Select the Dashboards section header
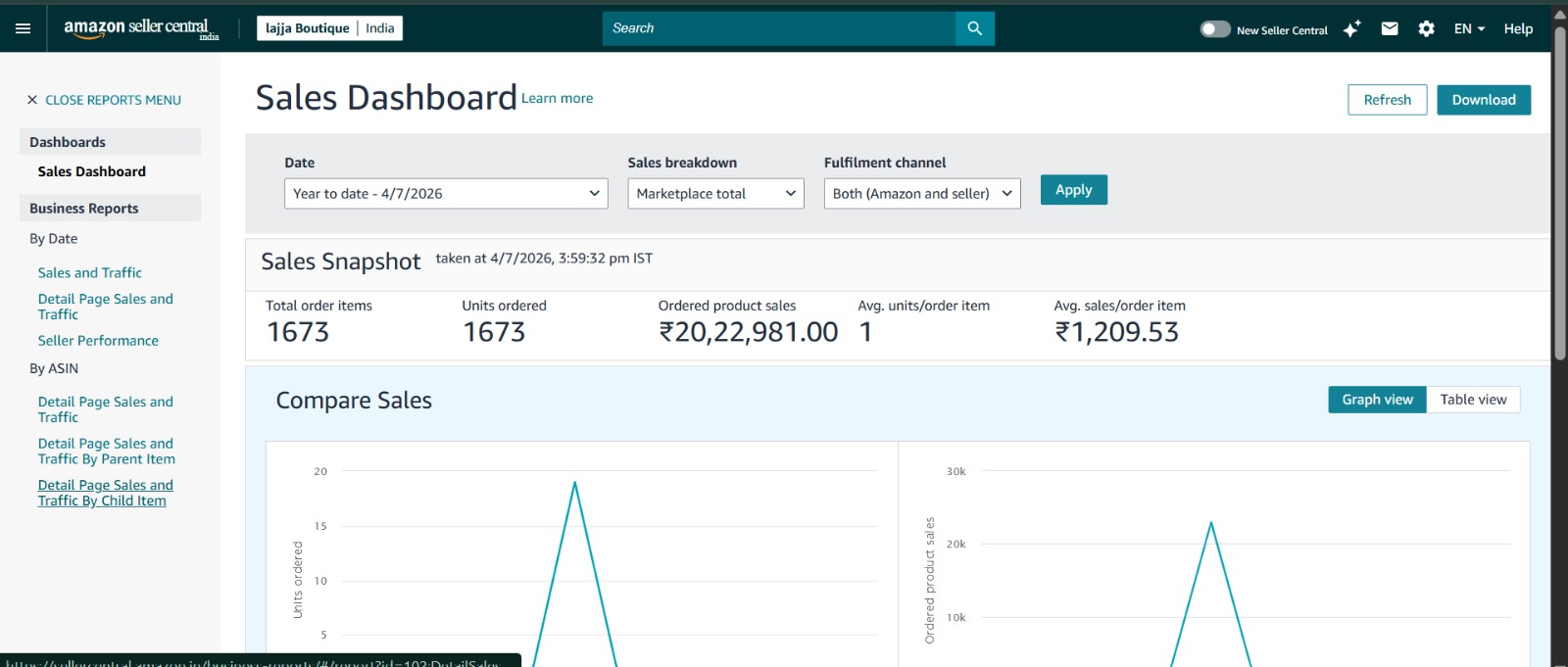 110,142
